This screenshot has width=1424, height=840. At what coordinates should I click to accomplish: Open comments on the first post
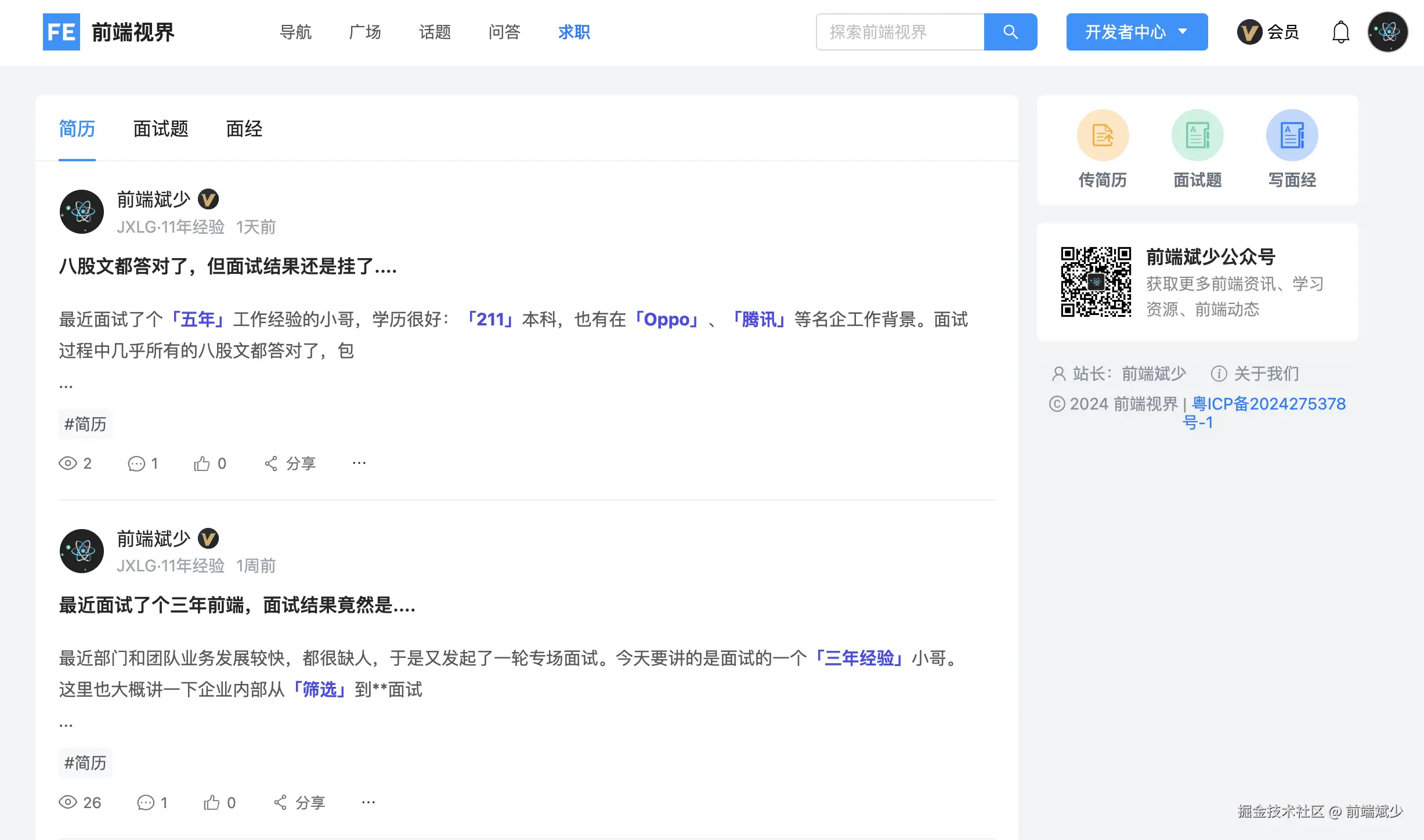click(x=136, y=464)
